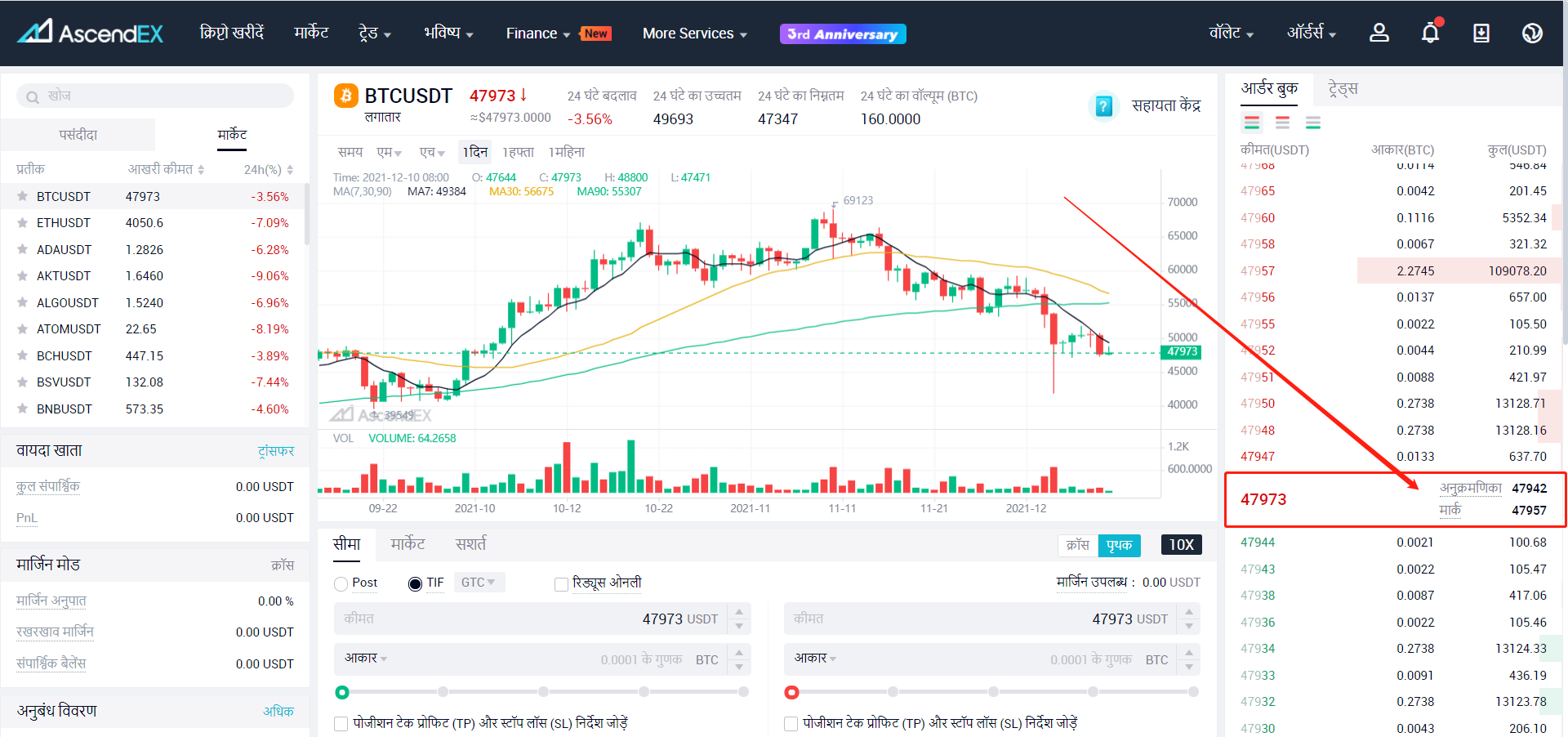The height and width of the screenshot is (737, 1568).
Task: Toggle favorite star for ATOMUSDT
Action: pos(23,328)
